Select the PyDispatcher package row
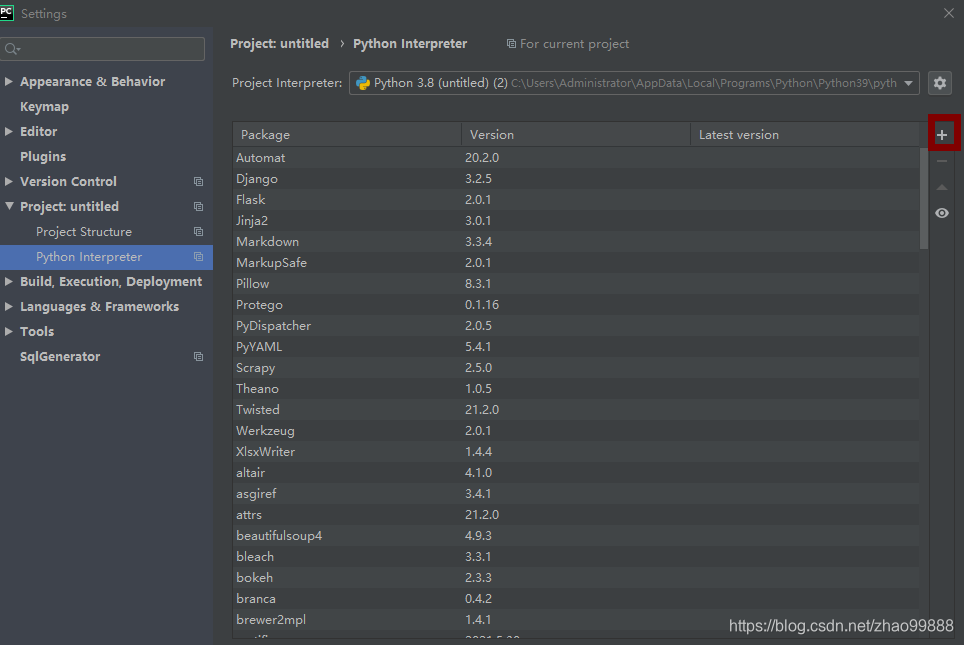 [576, 325]
